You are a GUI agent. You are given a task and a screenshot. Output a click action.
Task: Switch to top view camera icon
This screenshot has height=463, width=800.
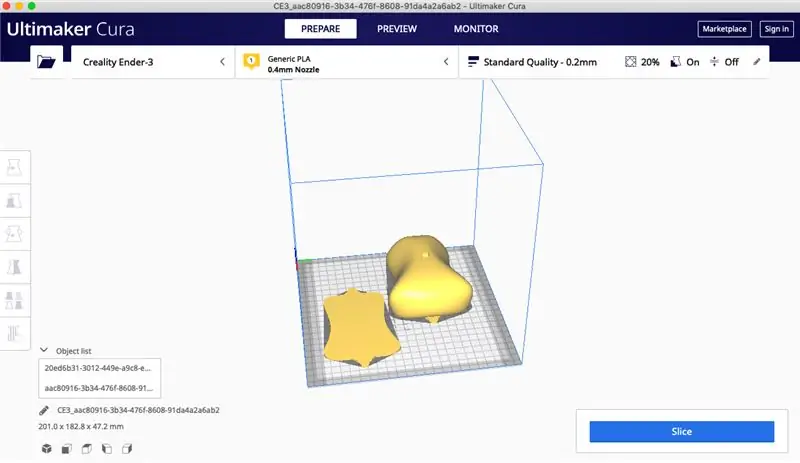[87, 449]
